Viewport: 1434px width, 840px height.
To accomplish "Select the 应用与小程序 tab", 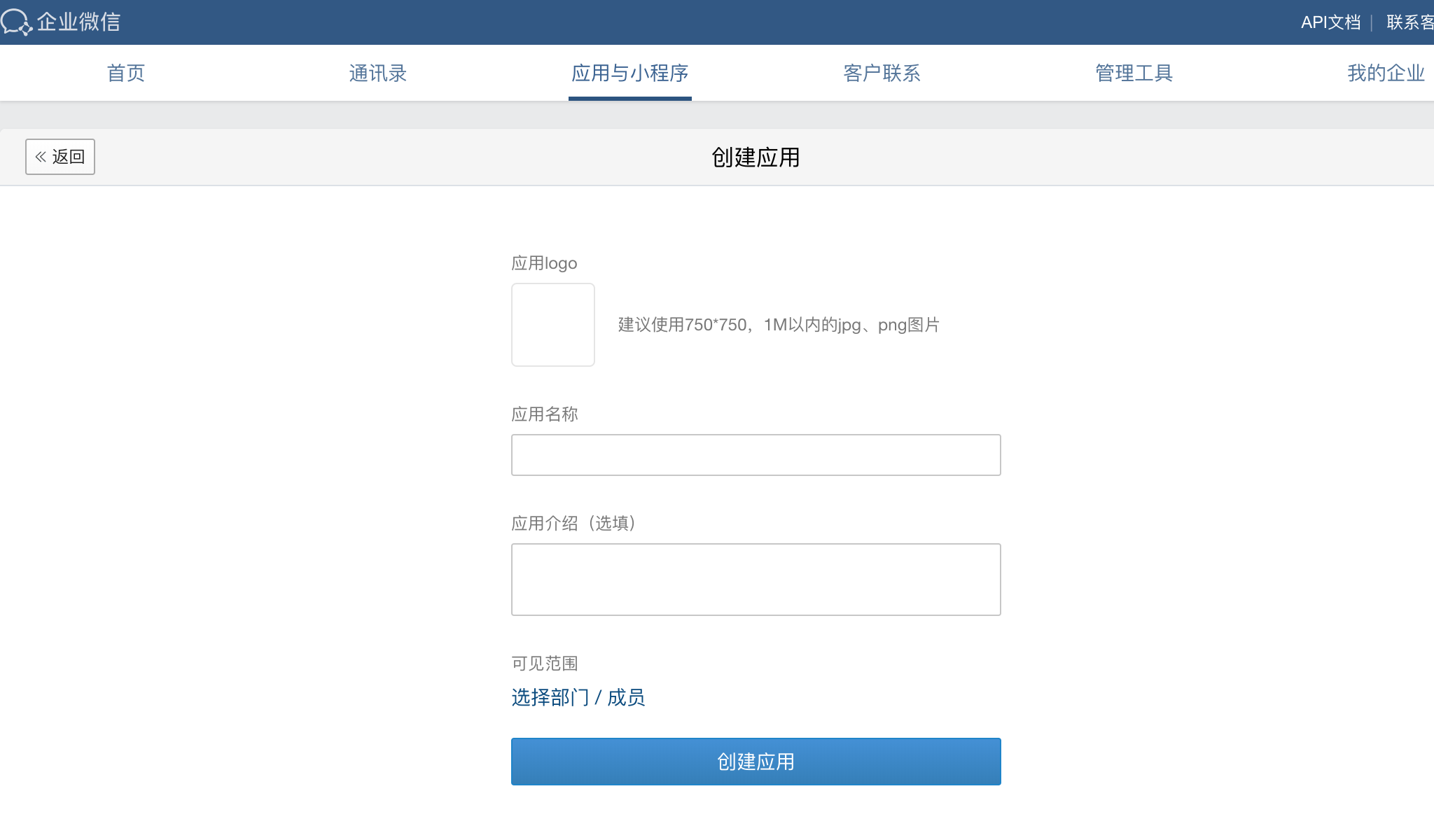I will (630, 73).
